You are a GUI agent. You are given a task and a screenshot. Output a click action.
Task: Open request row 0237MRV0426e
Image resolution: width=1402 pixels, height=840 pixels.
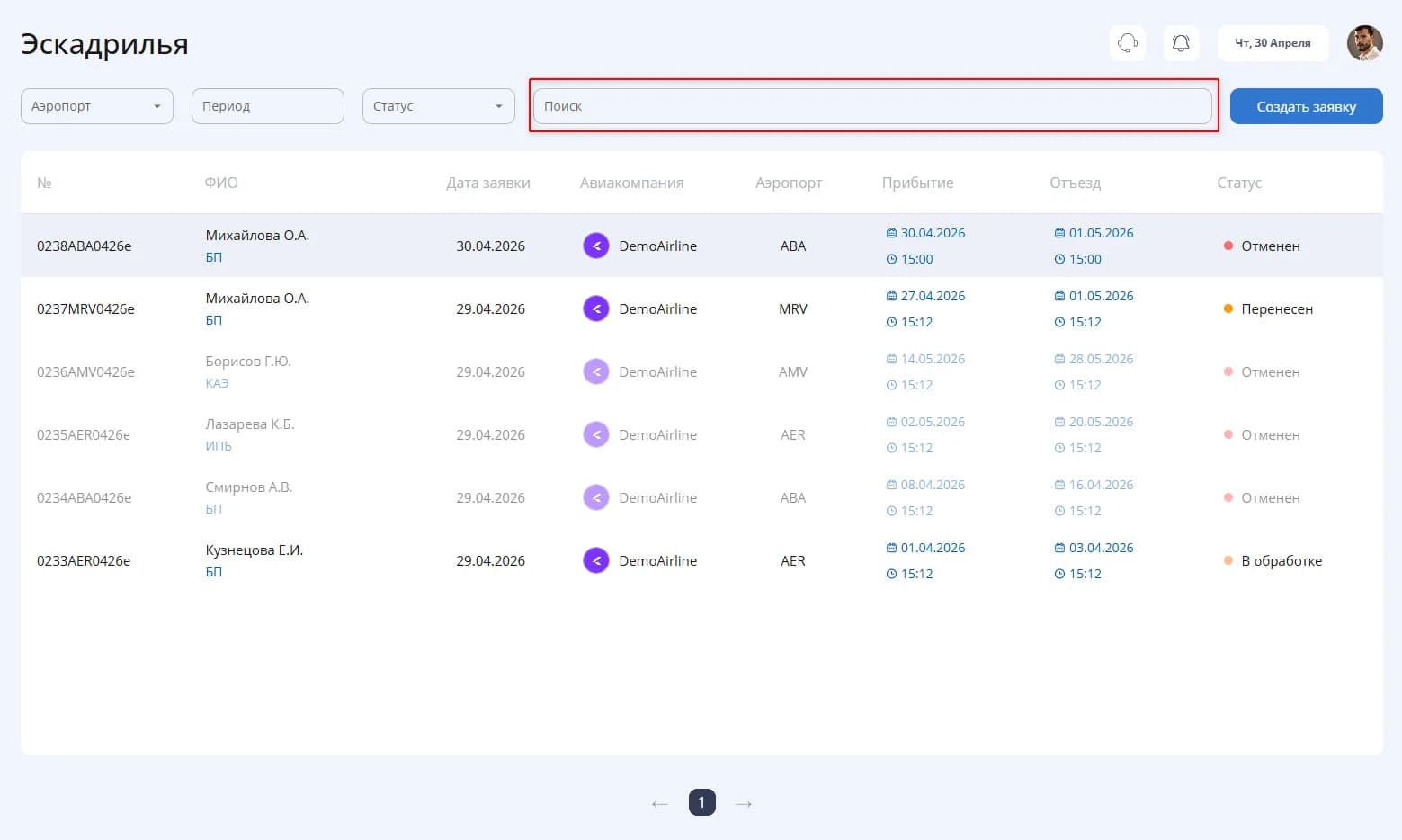tap(701, 308)
